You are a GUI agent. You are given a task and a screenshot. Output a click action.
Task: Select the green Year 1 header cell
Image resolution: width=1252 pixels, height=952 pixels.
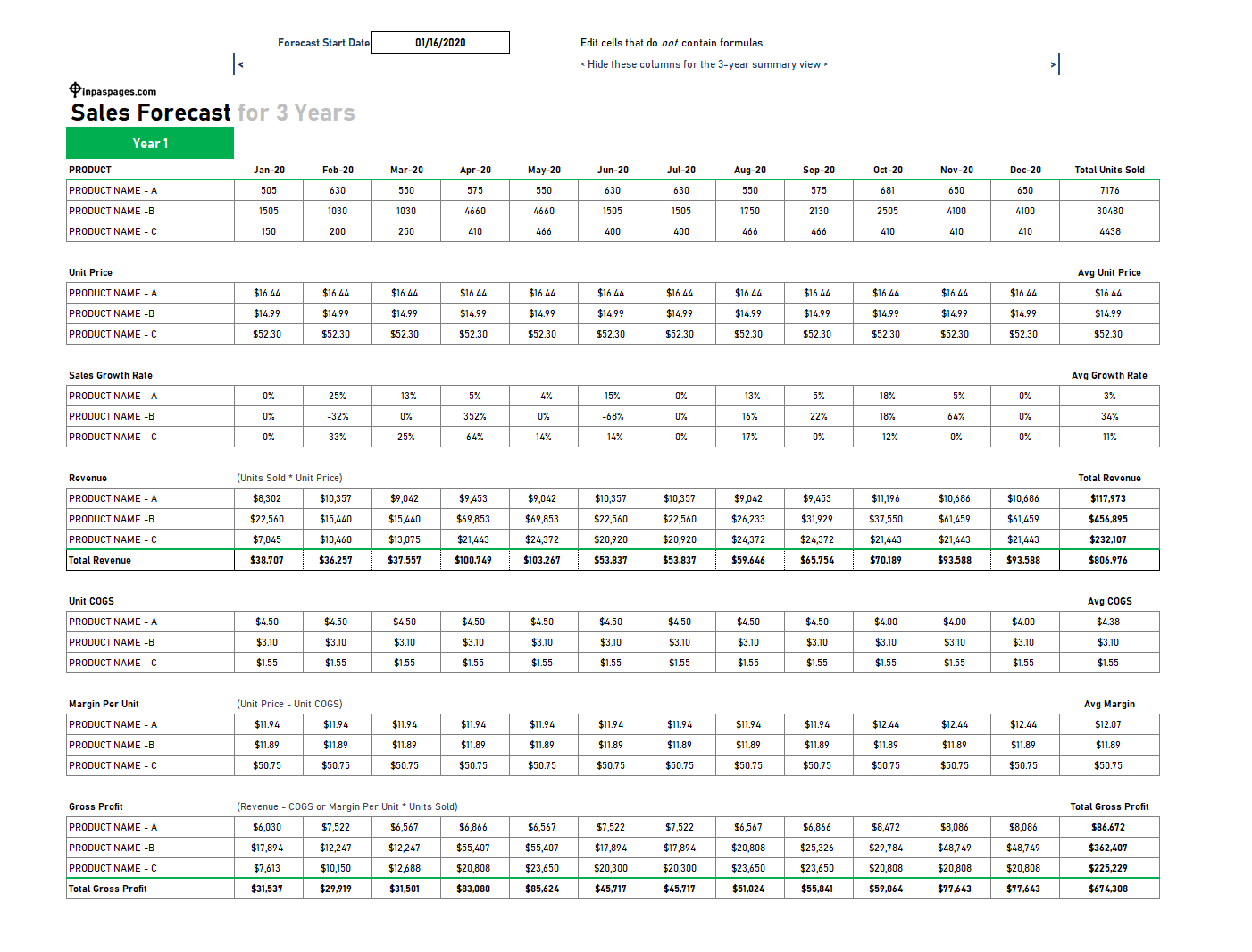pos(150,144)
